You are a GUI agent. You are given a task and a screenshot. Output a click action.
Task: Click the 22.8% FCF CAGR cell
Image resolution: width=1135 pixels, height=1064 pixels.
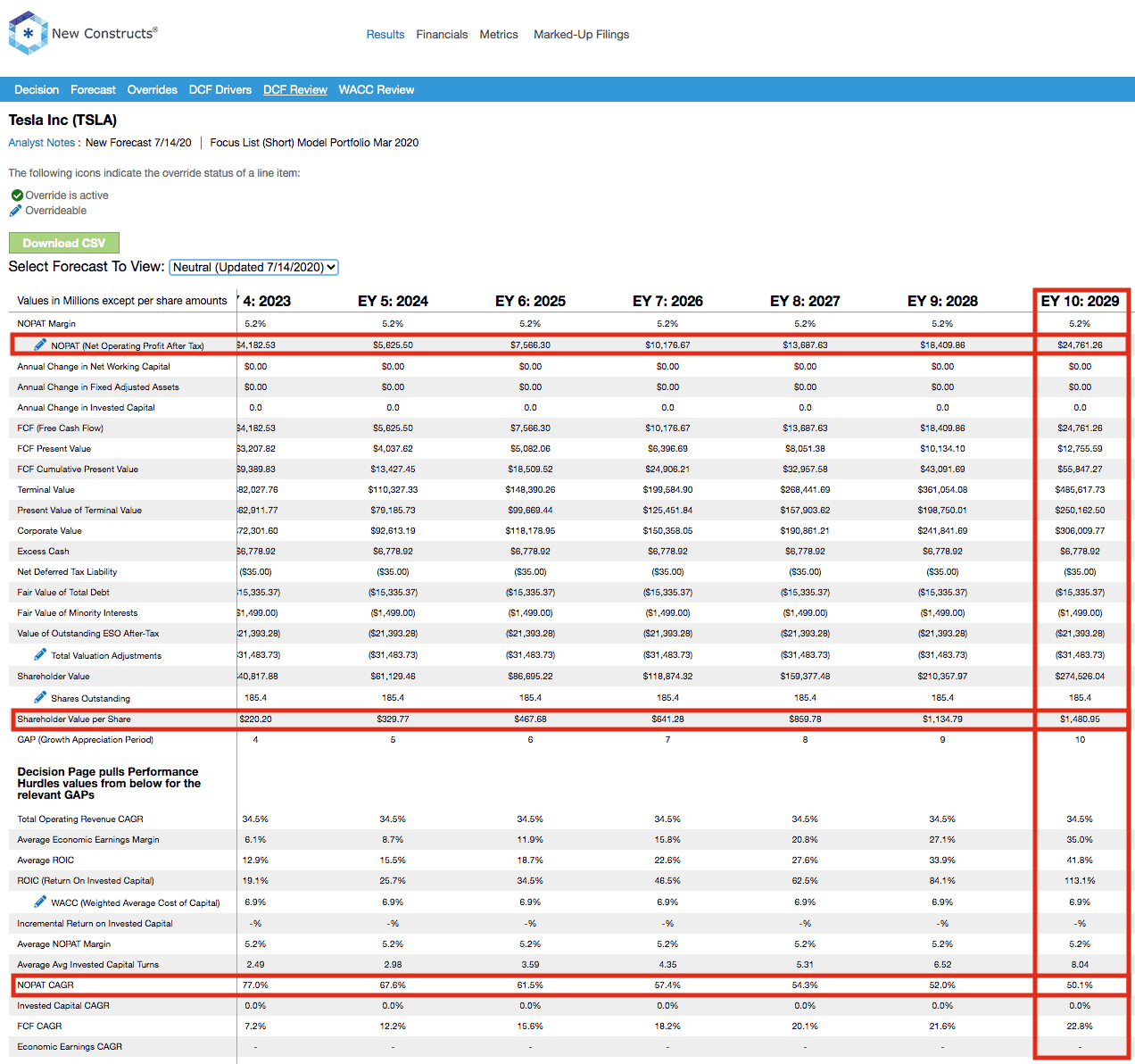coord(1080,1026)
